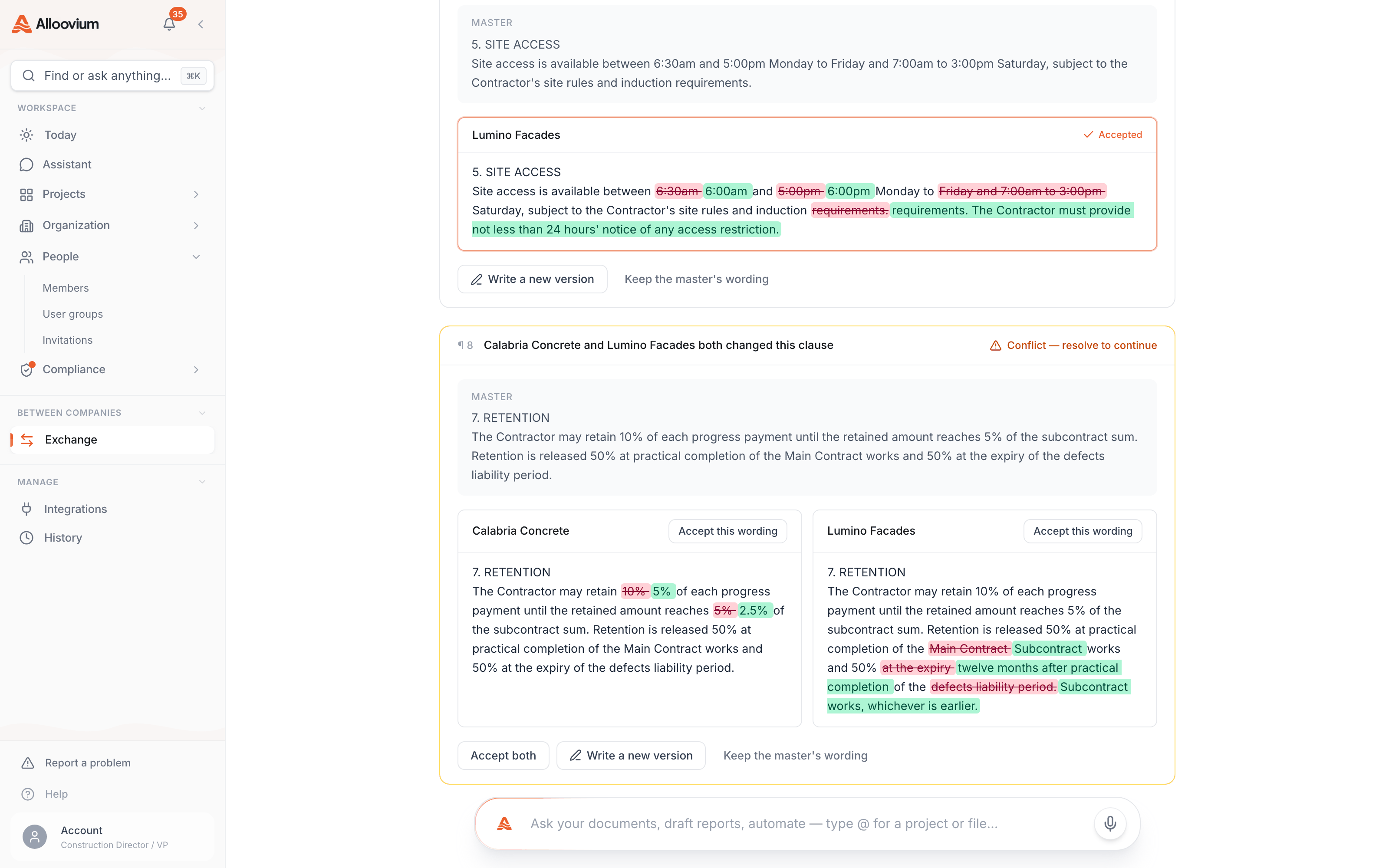Open the Members page
Screen dimensions: 1389x868
pyautogui.click(x=66, y=288)
